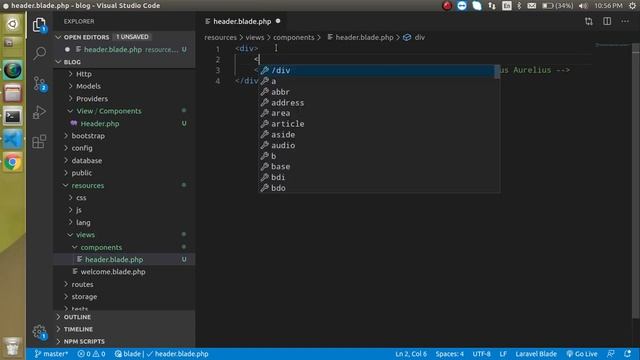Expand the Http folder

[84, 74]
